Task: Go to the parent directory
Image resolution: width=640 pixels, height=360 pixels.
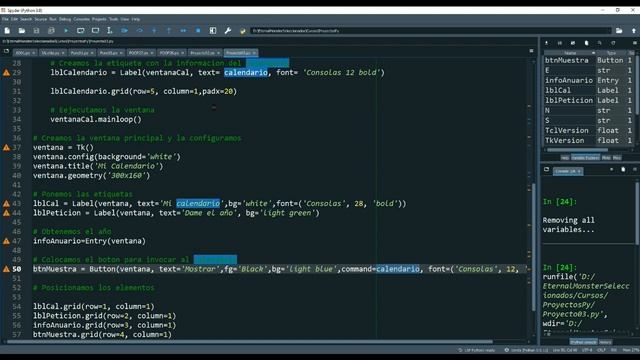Action: pos(633,31)
